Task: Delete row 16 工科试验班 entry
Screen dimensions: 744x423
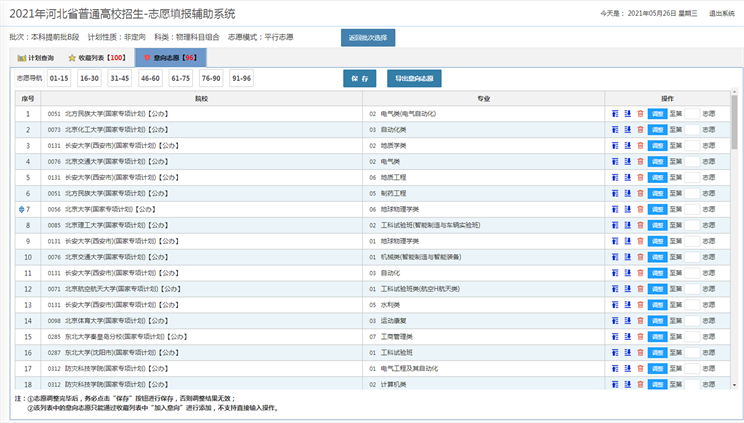Action: point(640,352)
